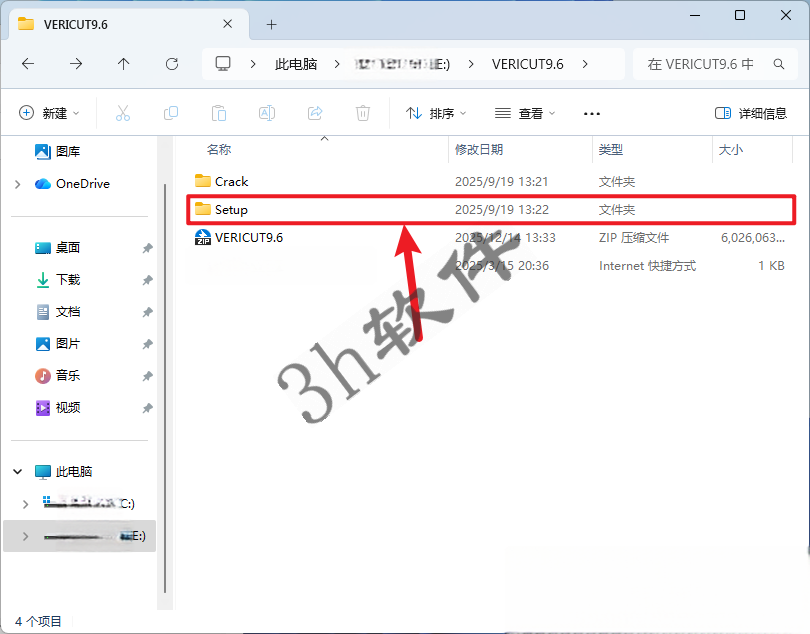Unpin 下载 using its pin icon
Viewport: 810px width, 634px height.
click(x=147, y=280)
